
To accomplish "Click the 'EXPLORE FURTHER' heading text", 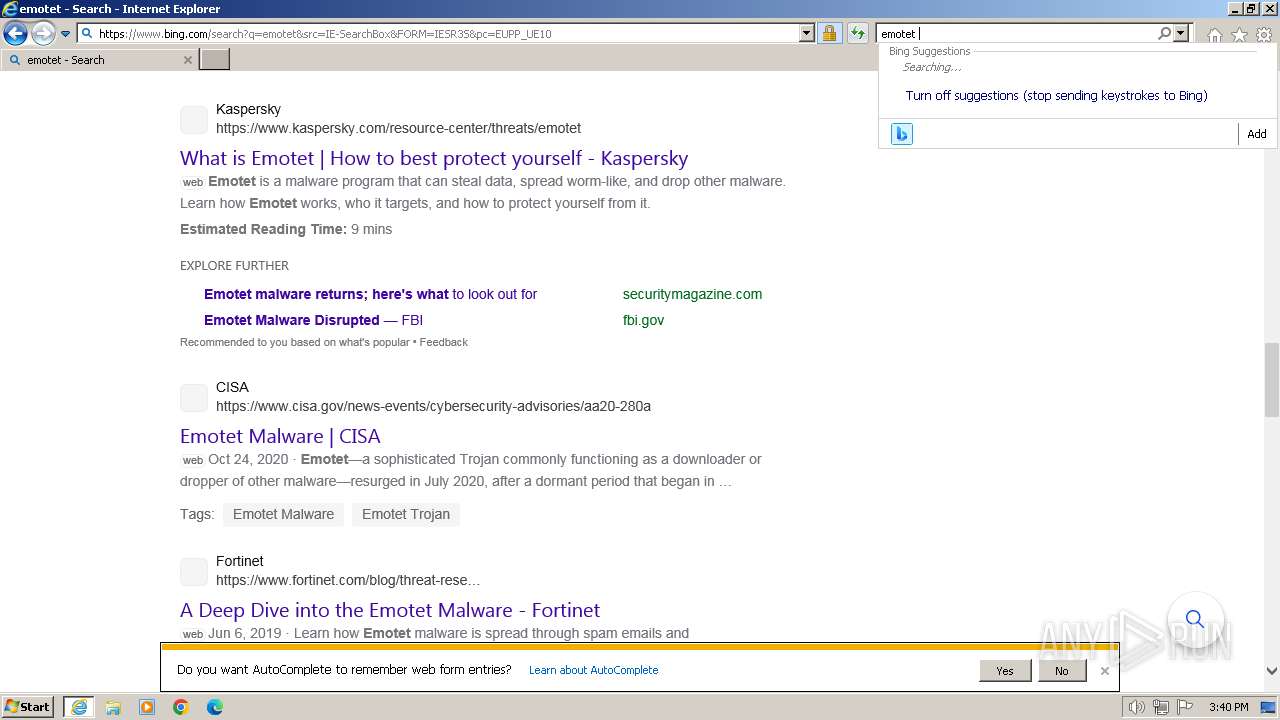I will [234, 265].
